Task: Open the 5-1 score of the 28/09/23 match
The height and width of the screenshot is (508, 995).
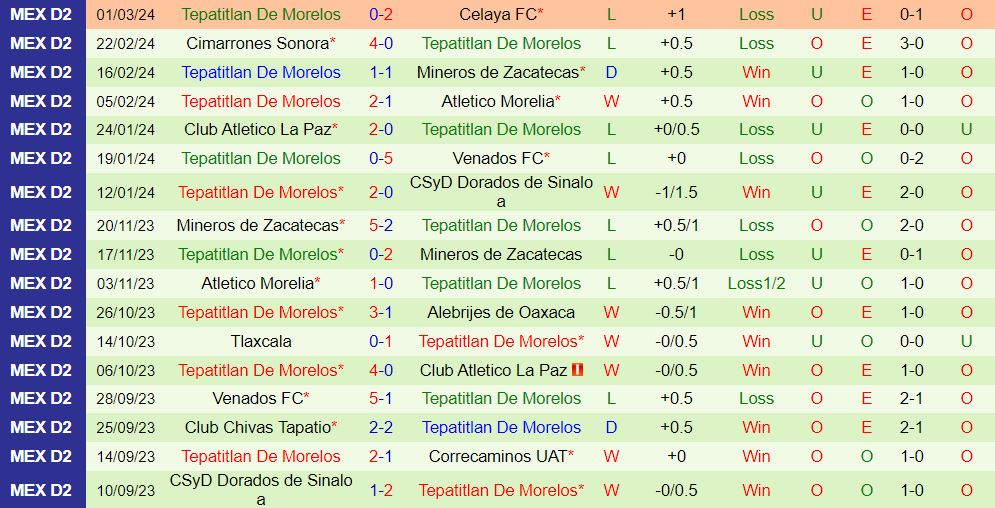Action: click(x=381, y=398)
